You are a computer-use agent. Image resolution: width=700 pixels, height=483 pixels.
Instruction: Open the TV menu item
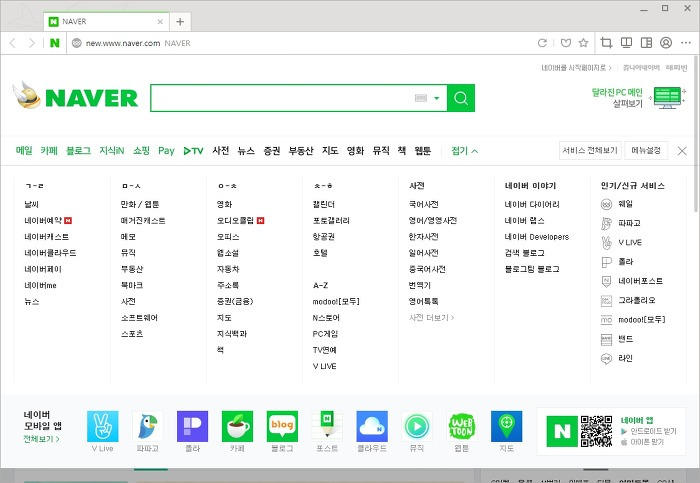[x=193, y=151]
